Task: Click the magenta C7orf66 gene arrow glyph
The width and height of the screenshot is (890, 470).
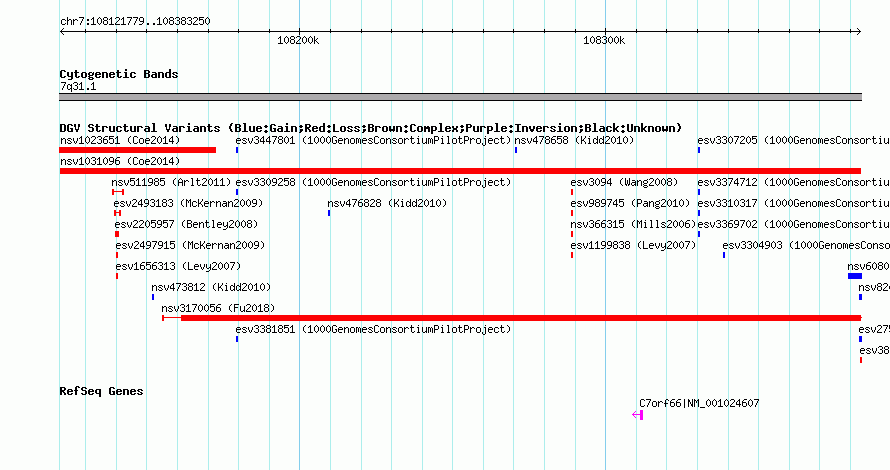Action: pos(637,415)
